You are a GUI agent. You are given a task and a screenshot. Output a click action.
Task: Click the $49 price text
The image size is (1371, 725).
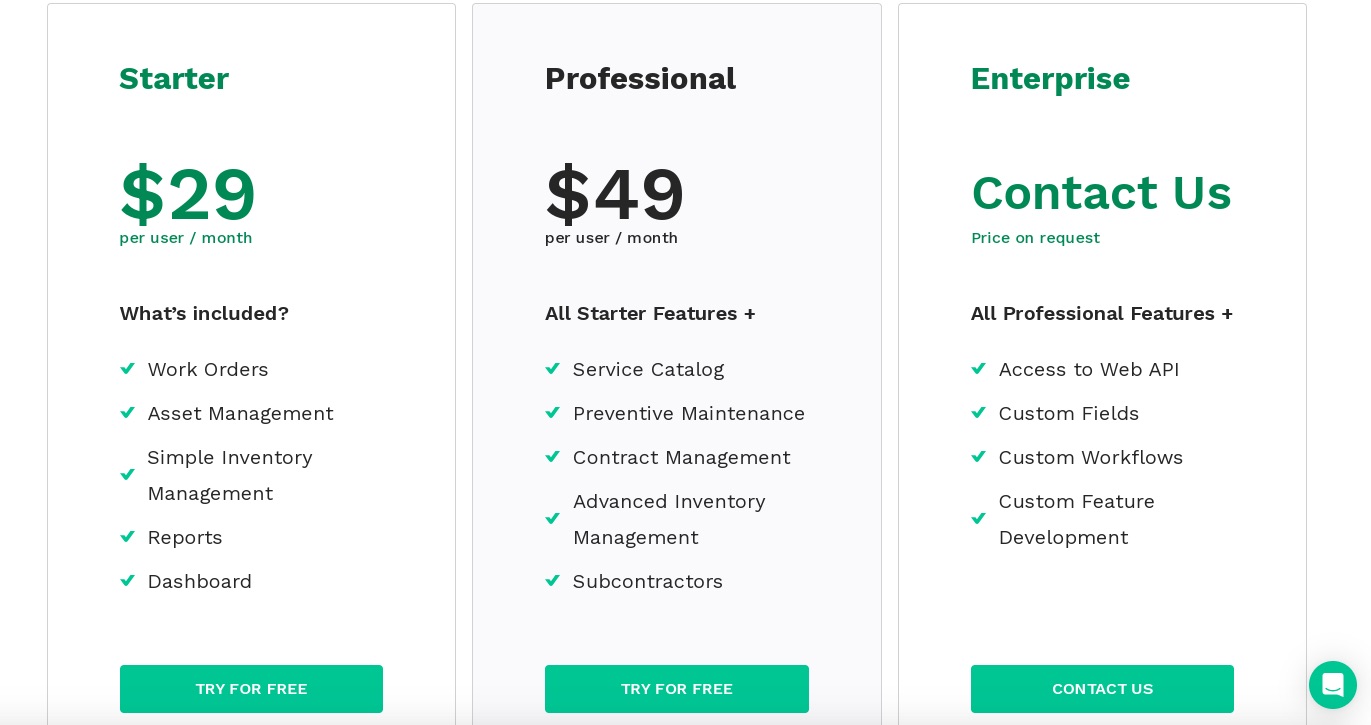614,194
